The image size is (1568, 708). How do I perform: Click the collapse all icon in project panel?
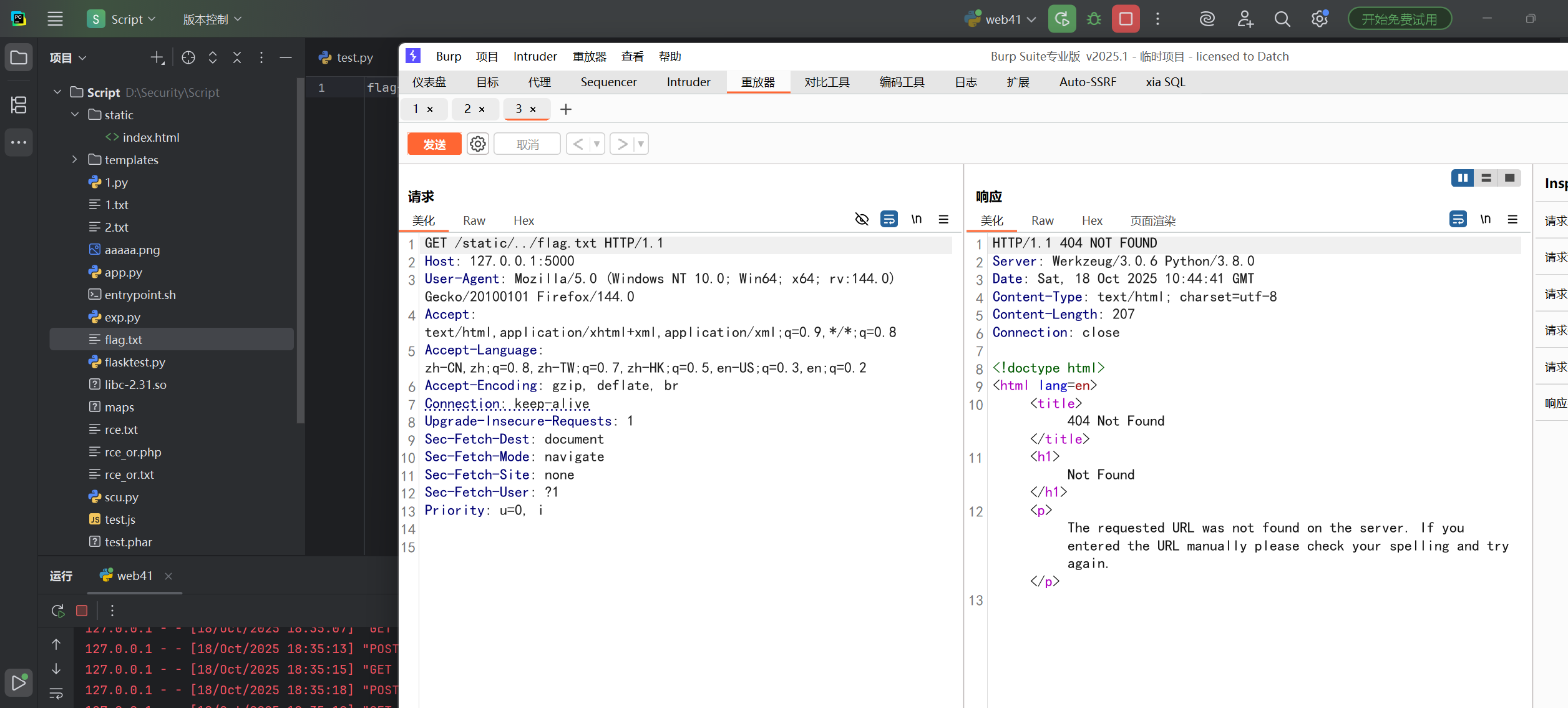[x=237, y=57]
